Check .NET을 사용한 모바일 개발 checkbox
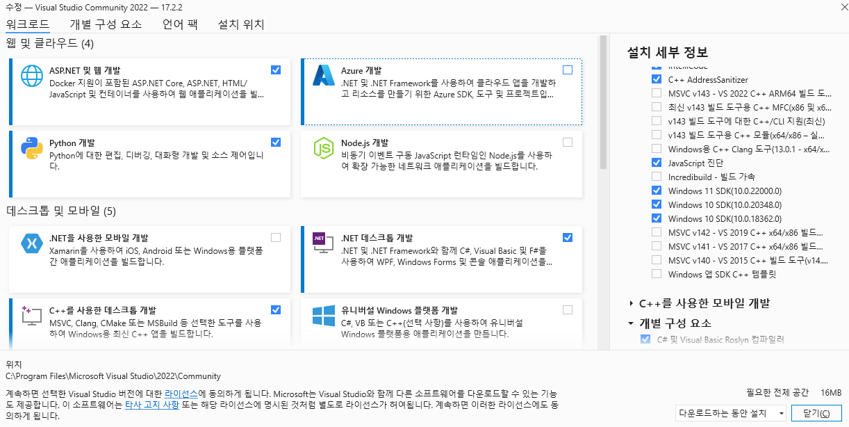Screen dimensions: 849x427 point(276,238)
